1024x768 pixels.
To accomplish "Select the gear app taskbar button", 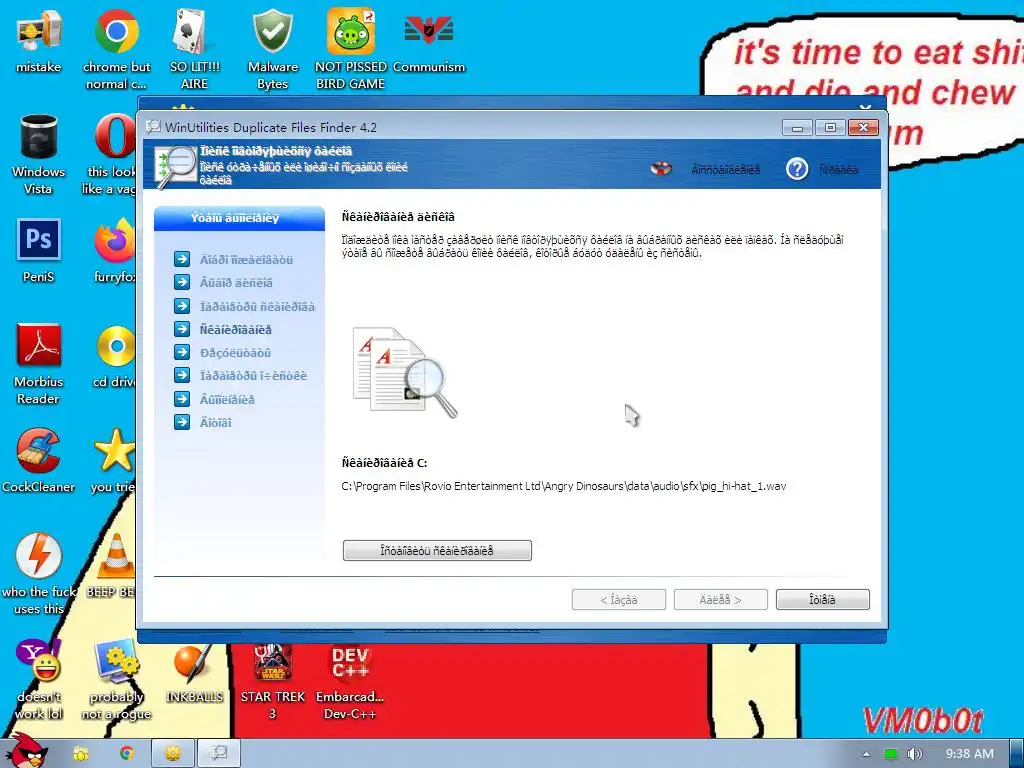I will coord(173,754).
